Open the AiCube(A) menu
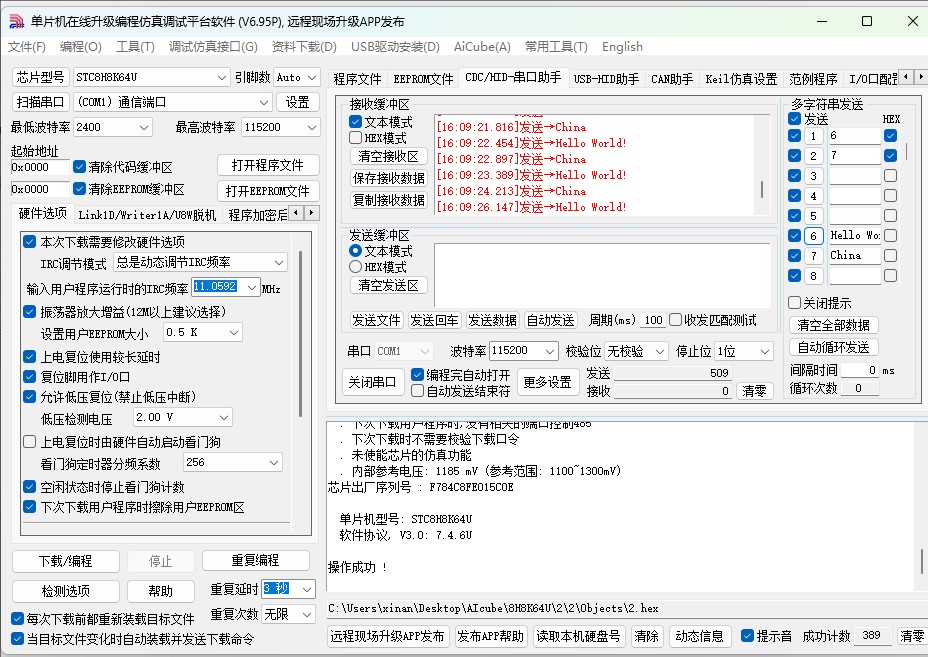Image resolution: width=928 pixels, height=657 pixels. tap(482, 47)
